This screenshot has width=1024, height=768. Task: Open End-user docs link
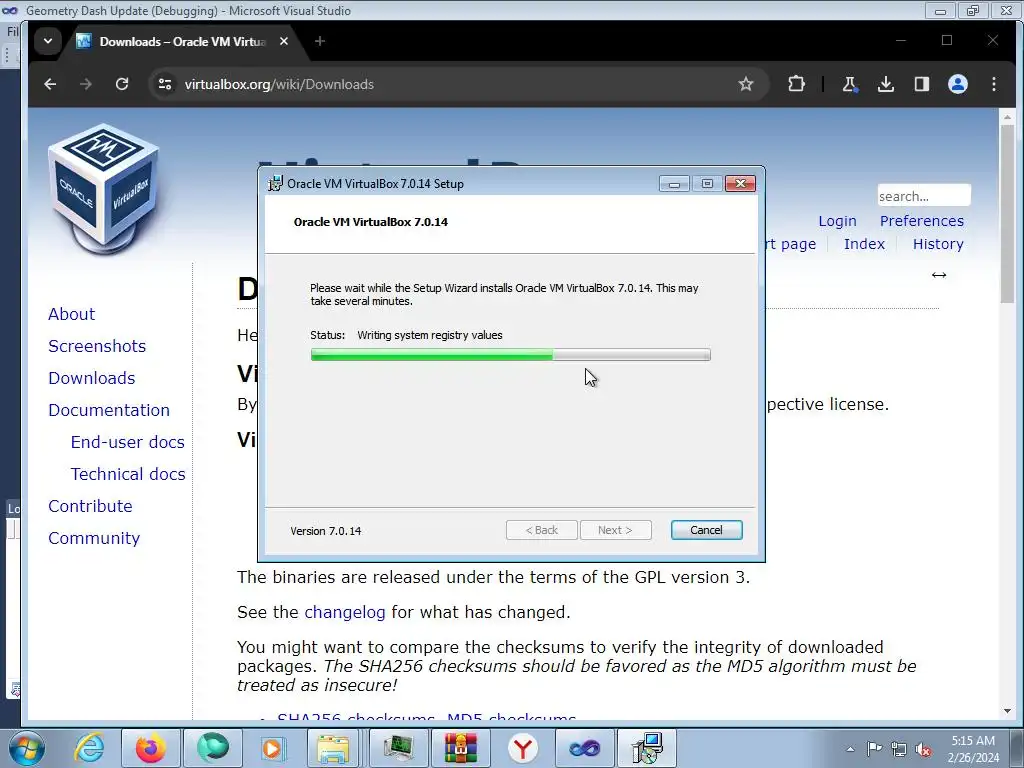coord(128,442)
